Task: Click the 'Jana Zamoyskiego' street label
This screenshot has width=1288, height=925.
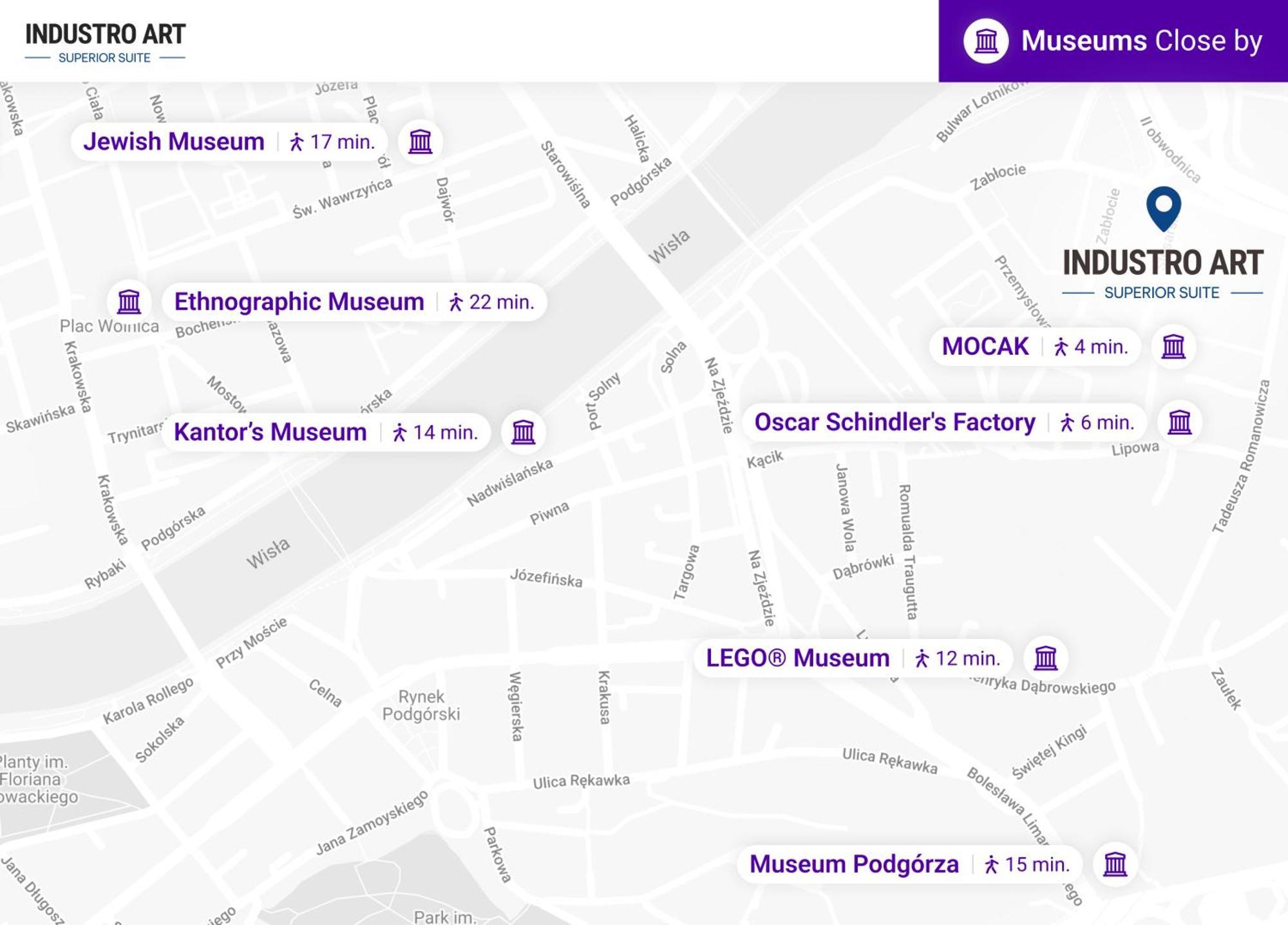Action: click(372, 823)
